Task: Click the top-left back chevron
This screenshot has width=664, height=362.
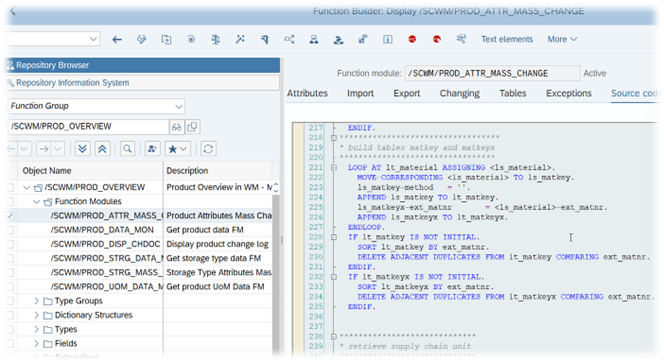Action: [13, 11]
